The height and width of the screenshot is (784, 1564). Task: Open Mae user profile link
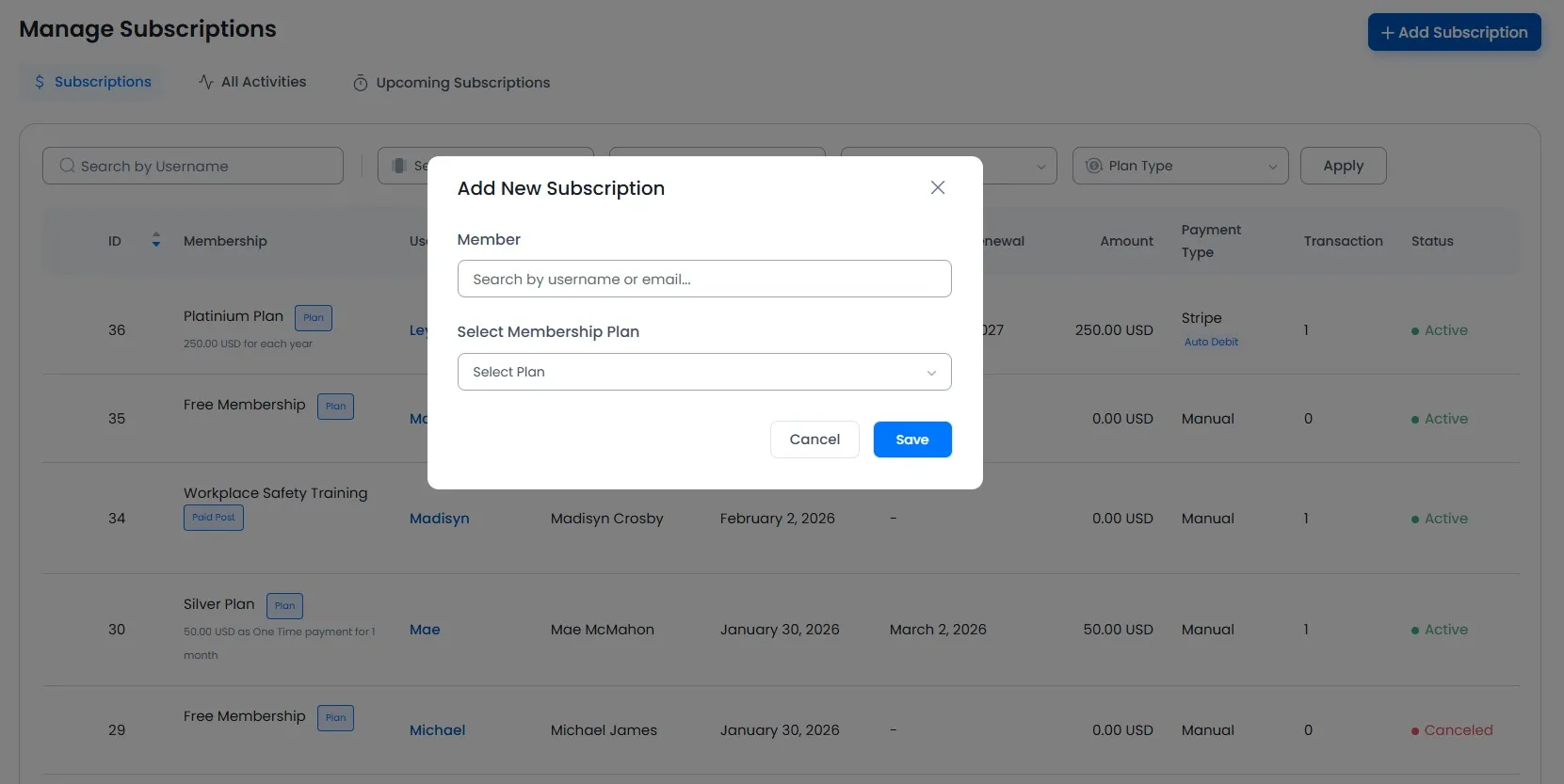425,630
